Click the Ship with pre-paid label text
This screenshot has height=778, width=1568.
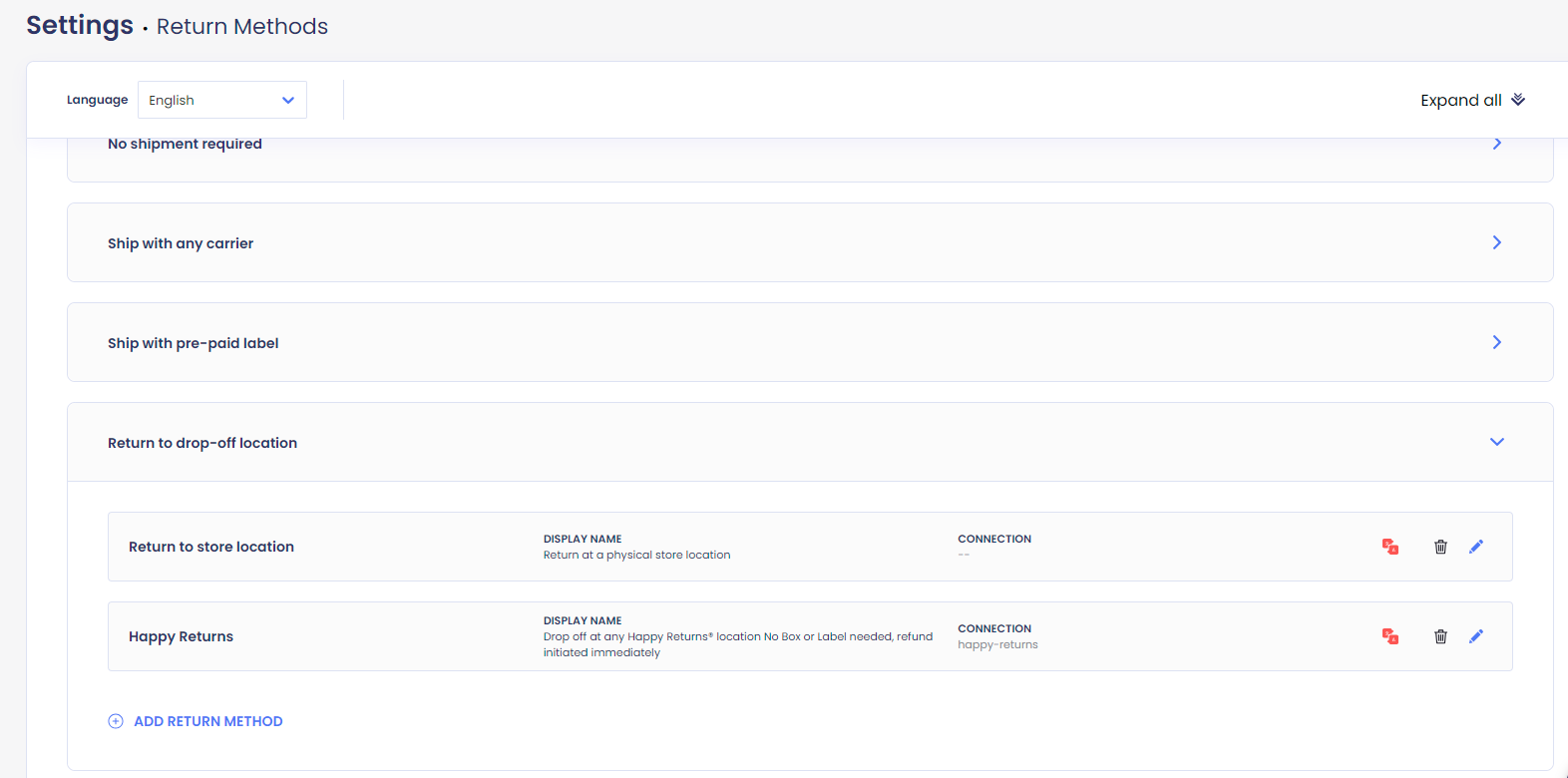click(x=194, y=343)
